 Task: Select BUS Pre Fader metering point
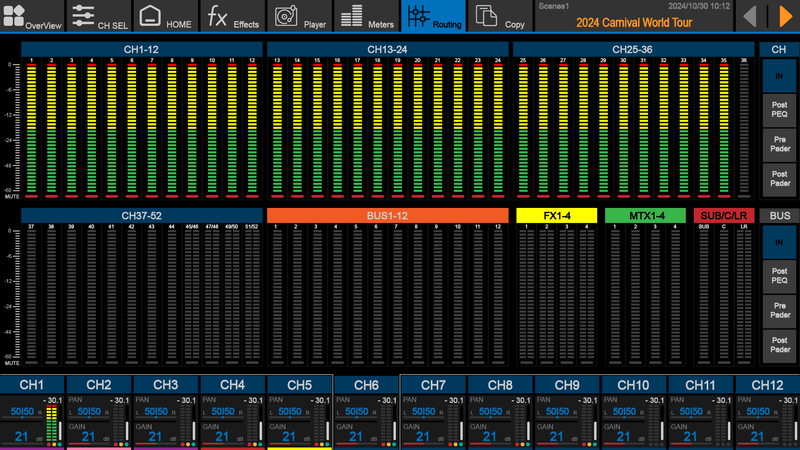[x=779, y=311]
